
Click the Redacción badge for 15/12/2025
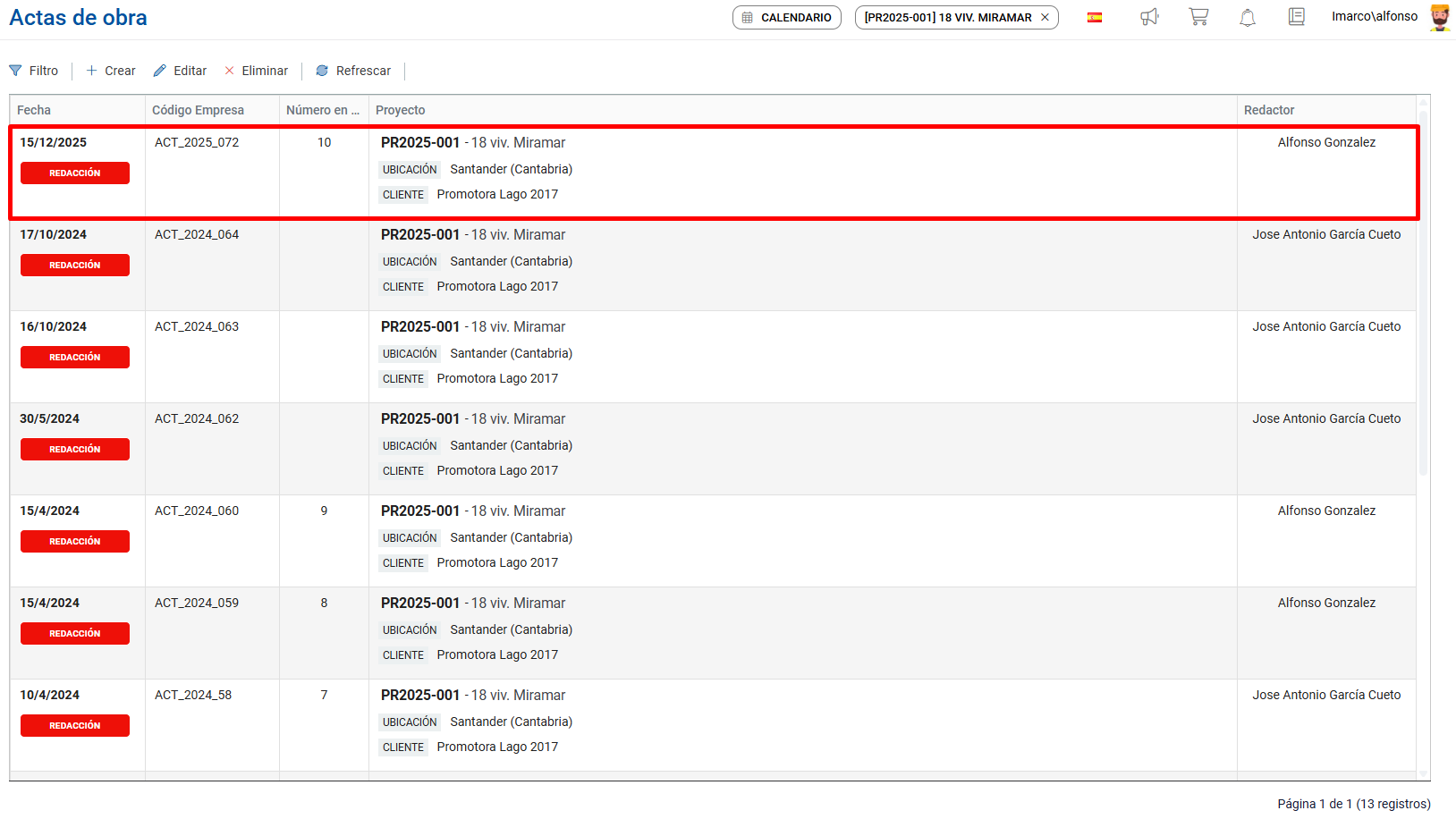(x=75, y=173)
